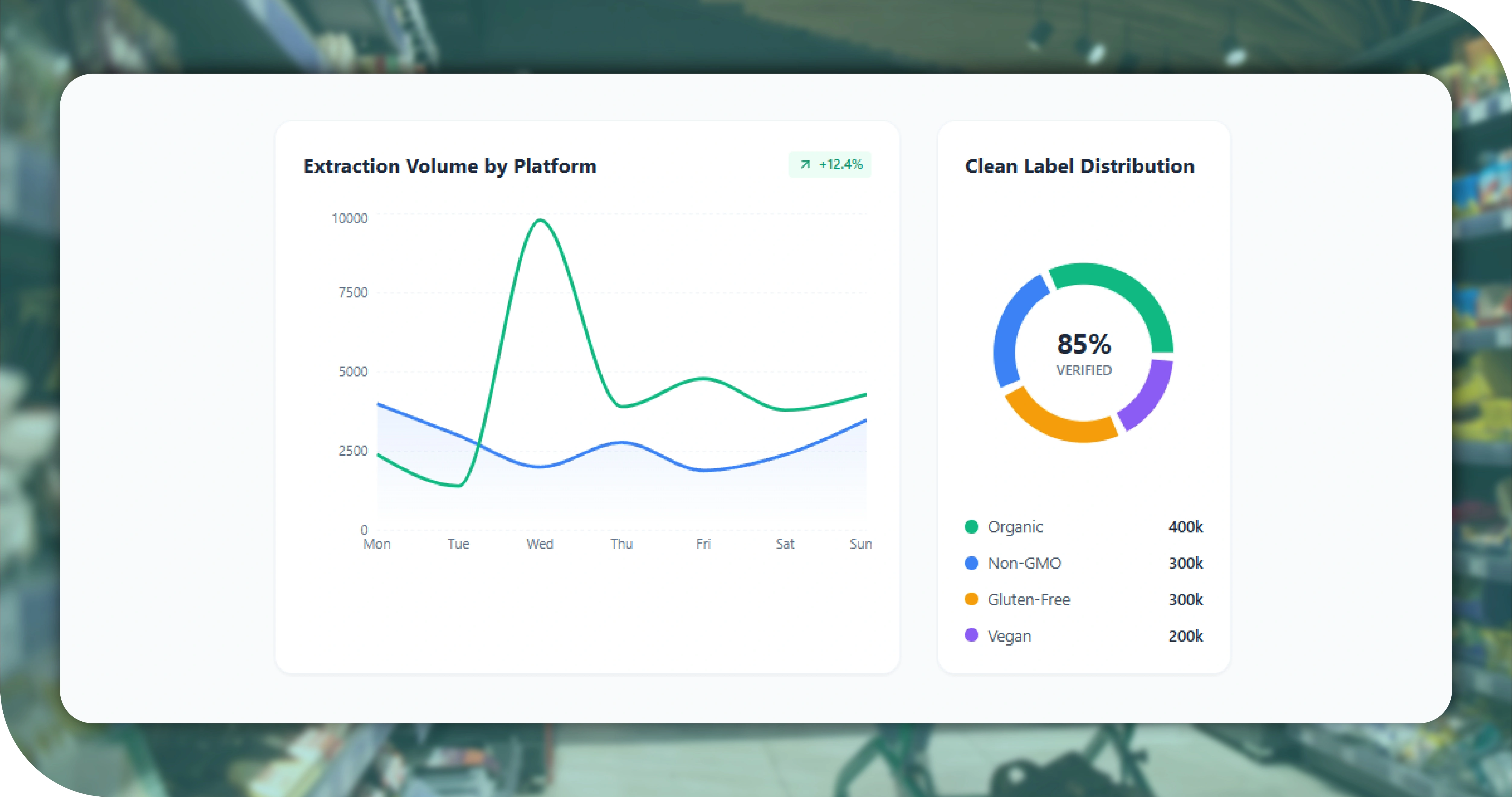Click the 85% VERIFIED center label
Screen dimensions: 1512x797
[1083, 352]
